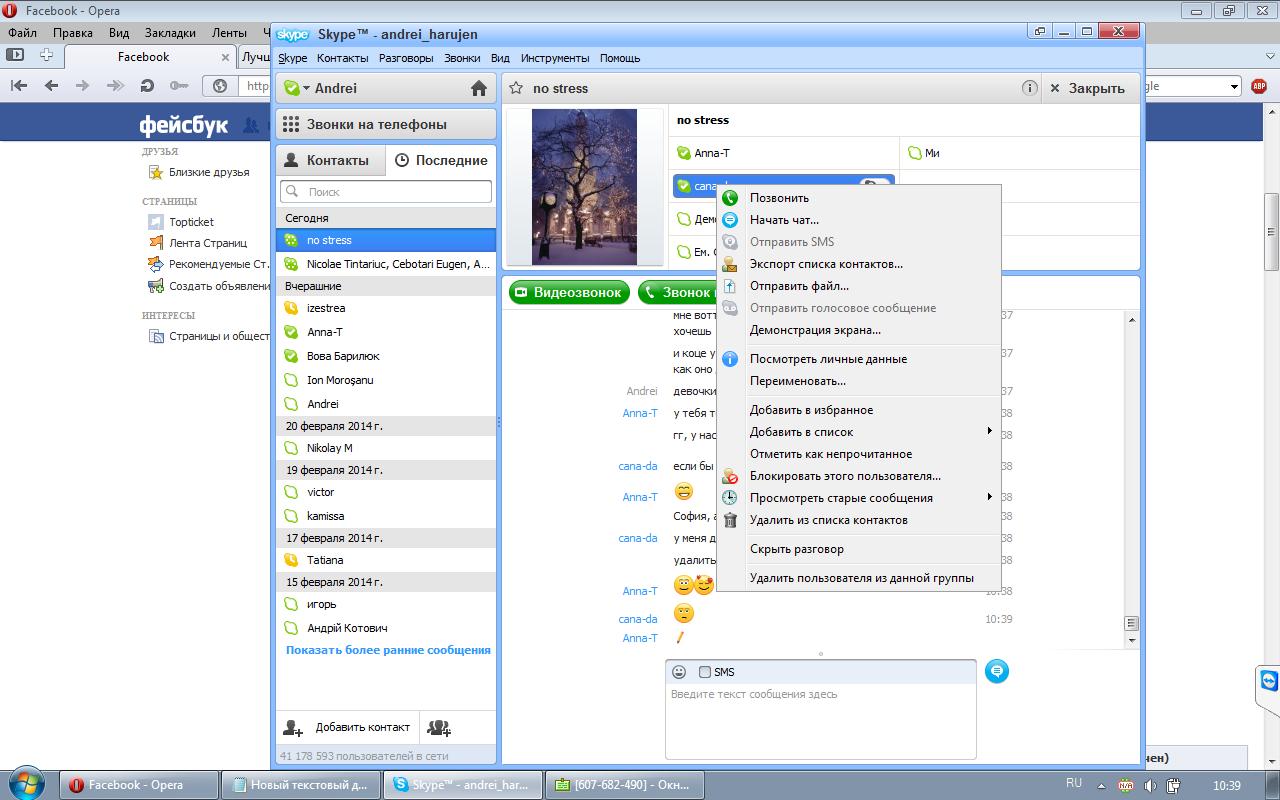
Task: Open 'Topticket' page in Facebook sidebar
Action: click(x=191, y=222)
